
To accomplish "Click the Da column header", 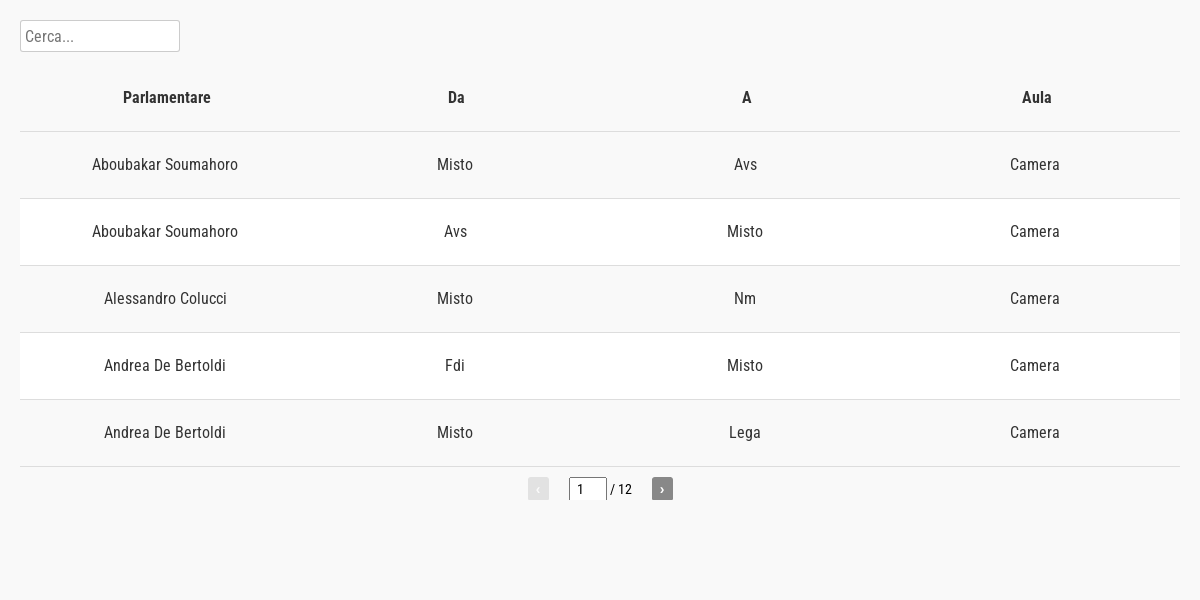I will (x=456, y=98).
